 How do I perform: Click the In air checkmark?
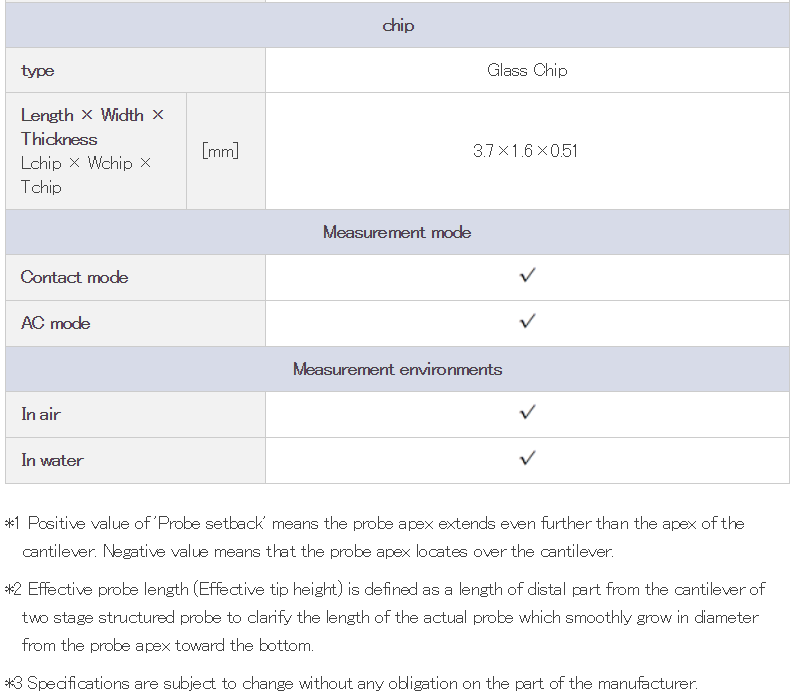tap(527, 413)
